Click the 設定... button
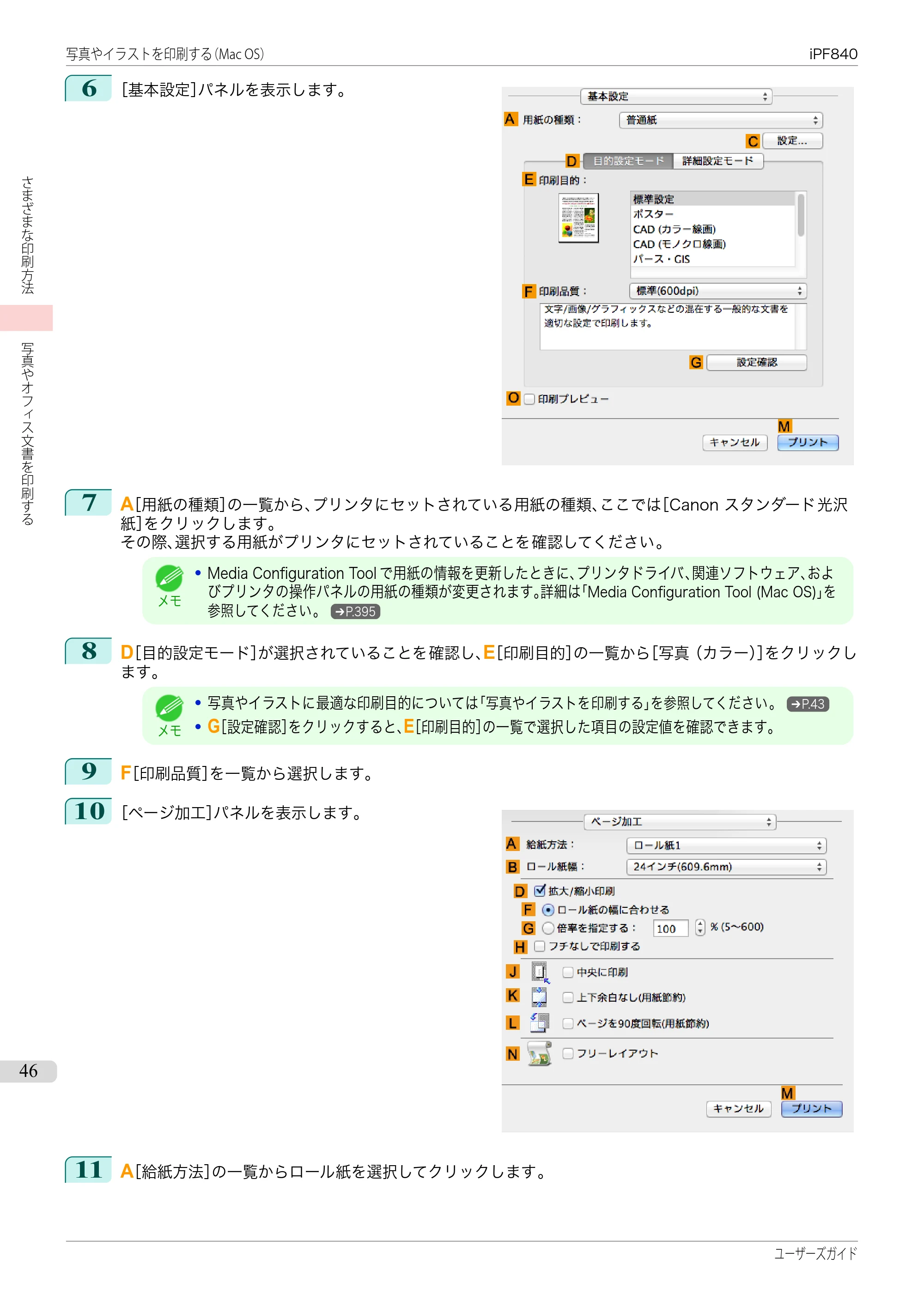The width and height of the screenshot is (924, 1307). (x=792, y=140)
